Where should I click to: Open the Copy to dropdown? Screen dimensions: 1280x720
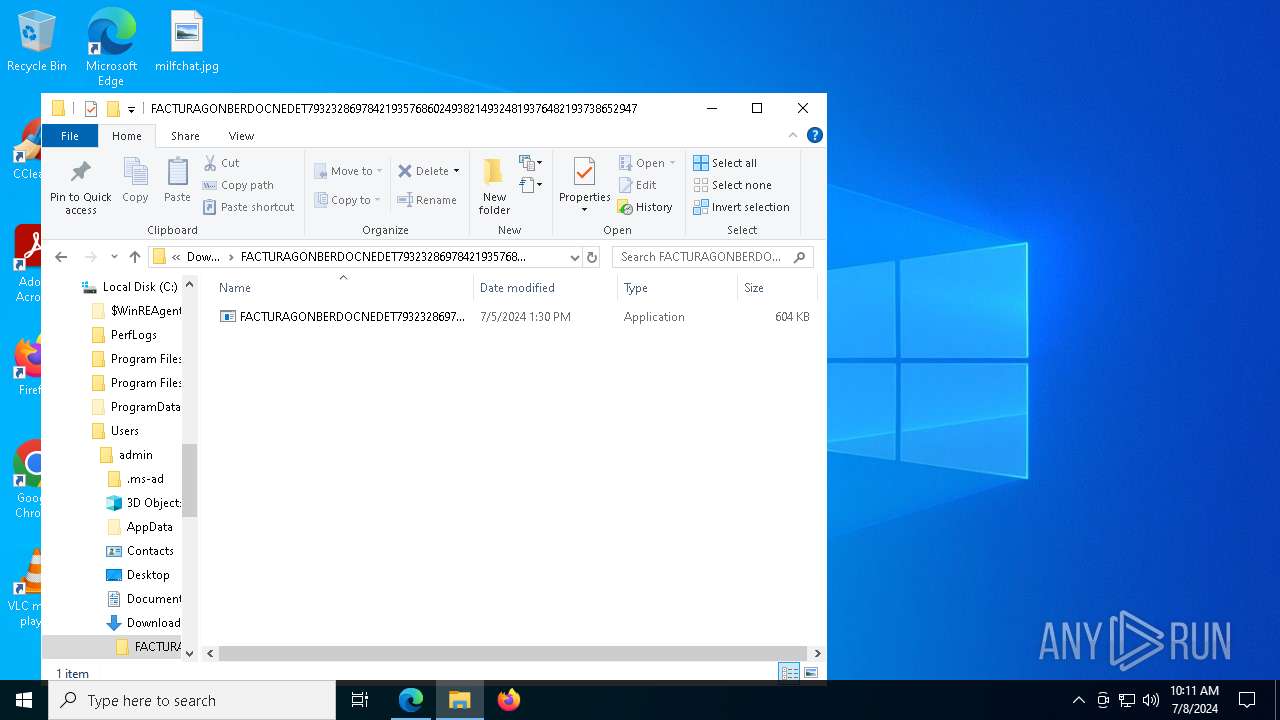pyautogui.click(x=347, y=200)
